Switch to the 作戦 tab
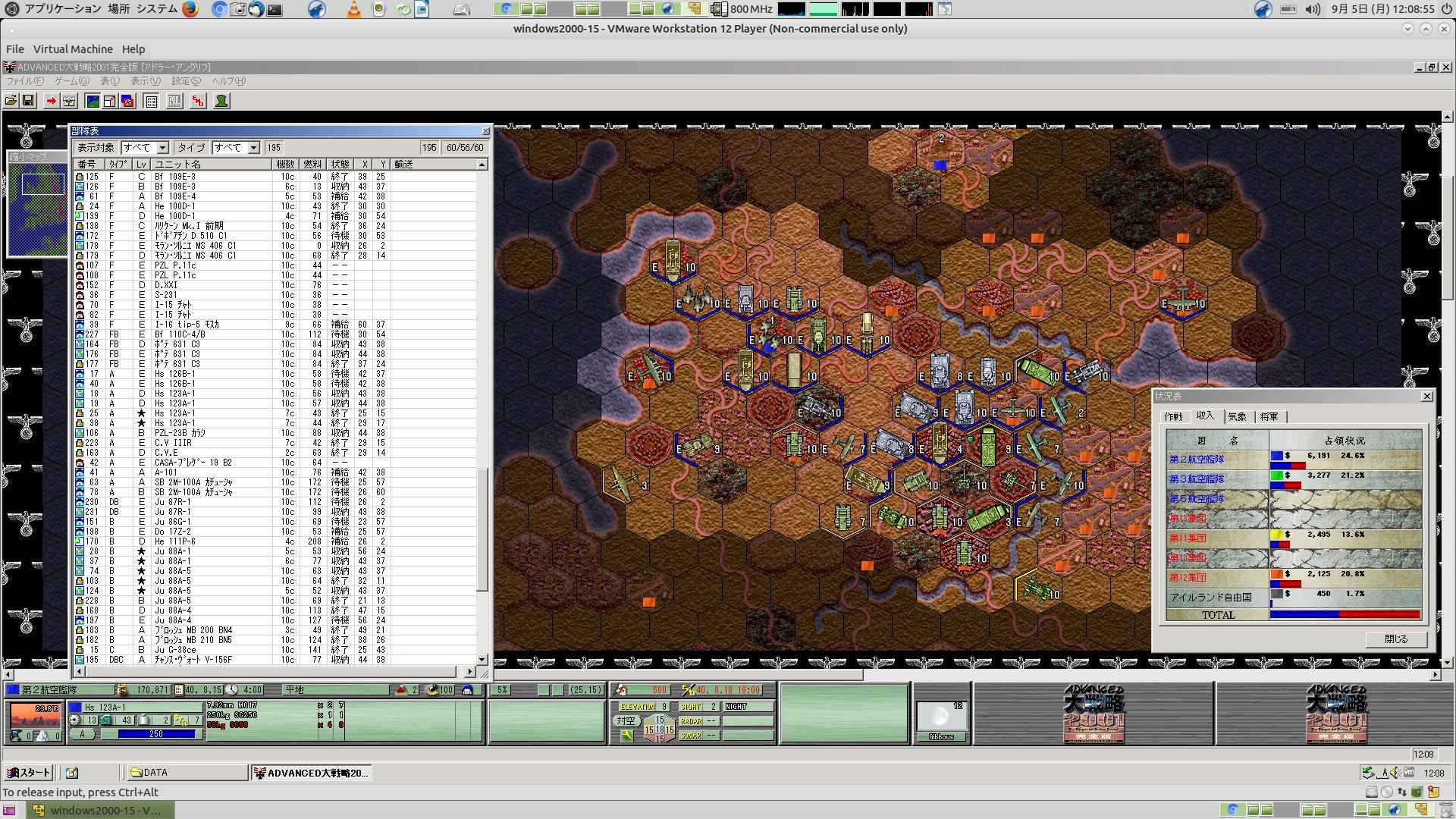The width and height of the screenshot is (1456, 819). 1174,417
